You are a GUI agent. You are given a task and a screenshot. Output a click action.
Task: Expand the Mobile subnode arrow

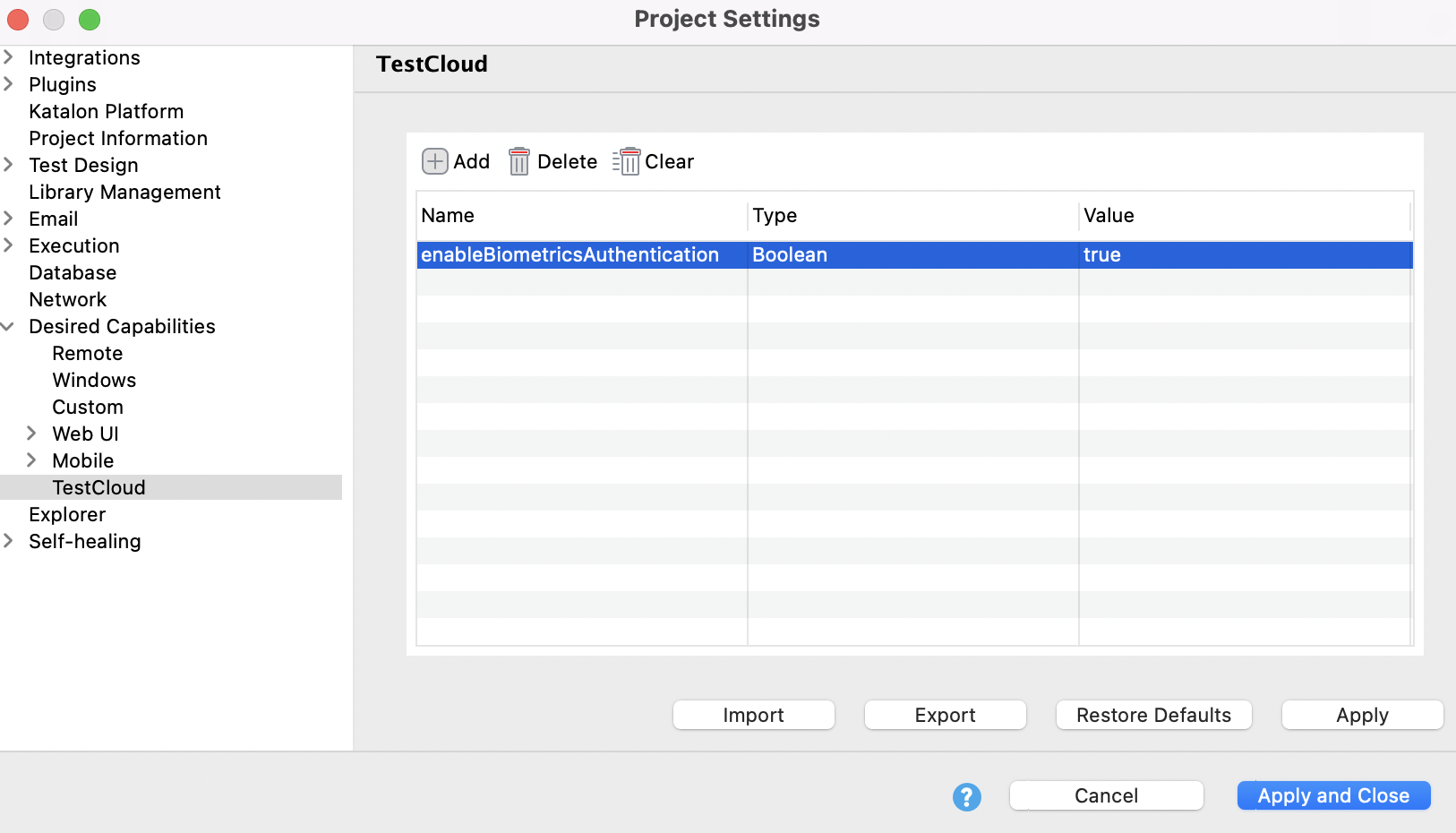pyautogui.click(x=31, y=460)
